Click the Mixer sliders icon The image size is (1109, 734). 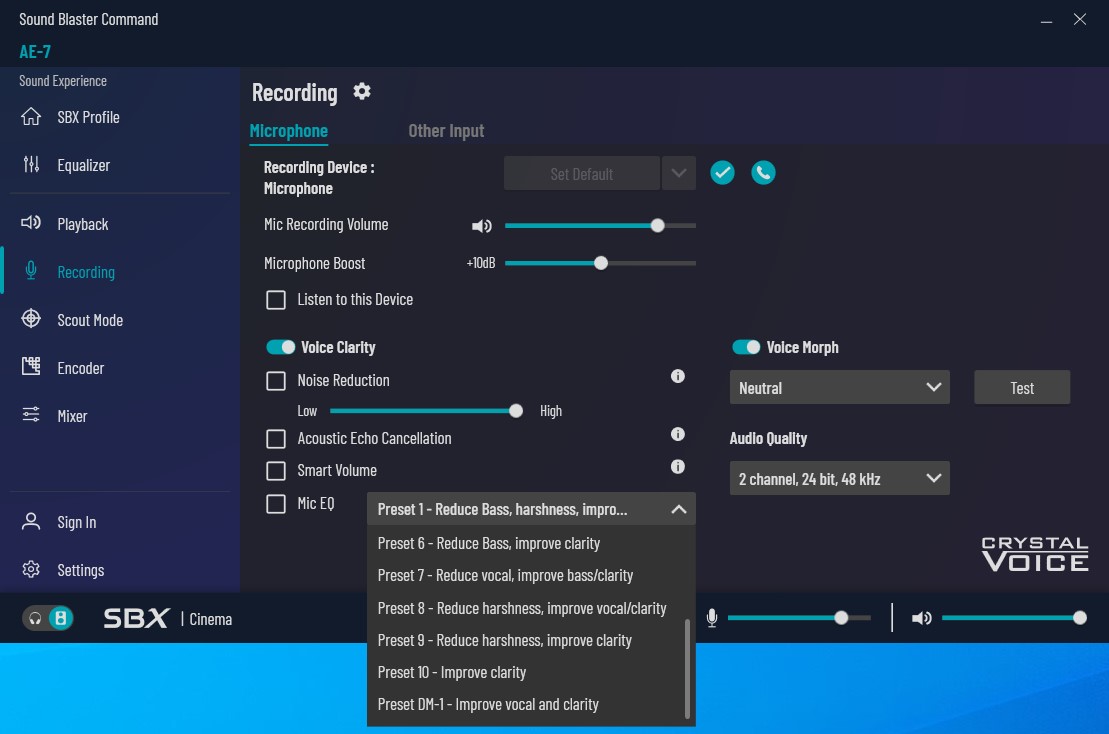coord(31,415)
